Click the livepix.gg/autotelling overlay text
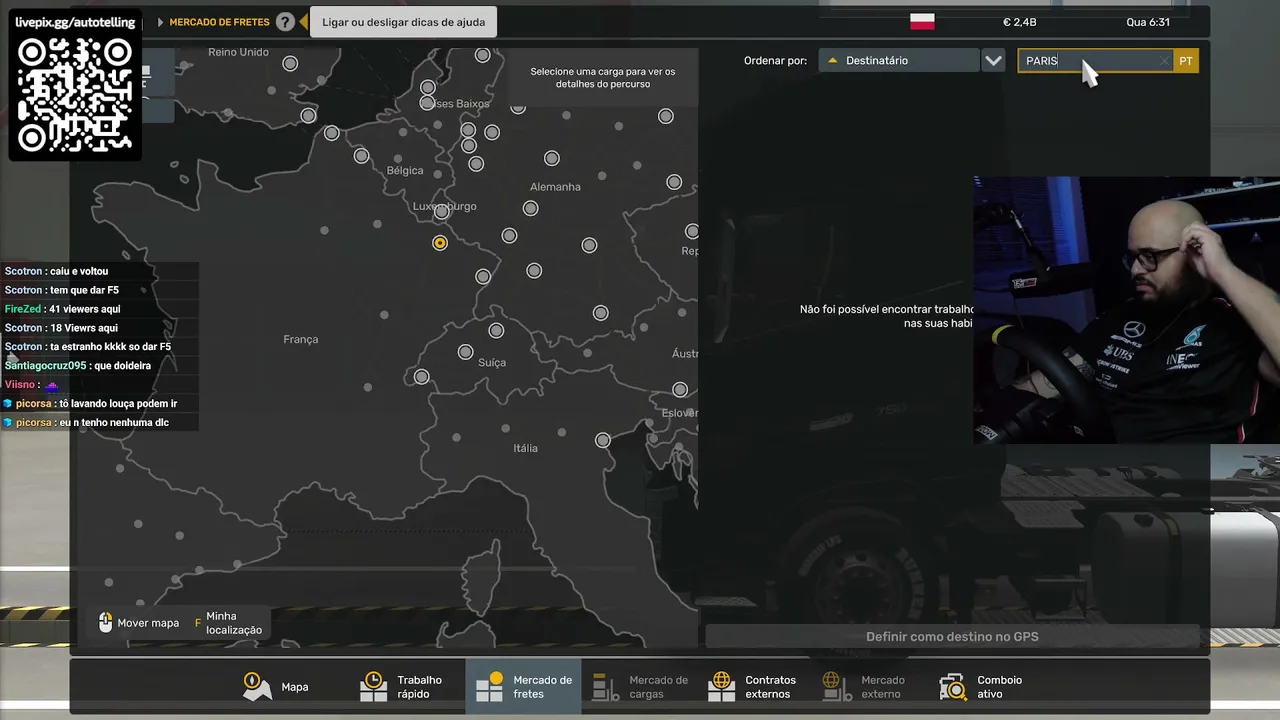Viewport: 1280px width, 720px height. [75, 21]
